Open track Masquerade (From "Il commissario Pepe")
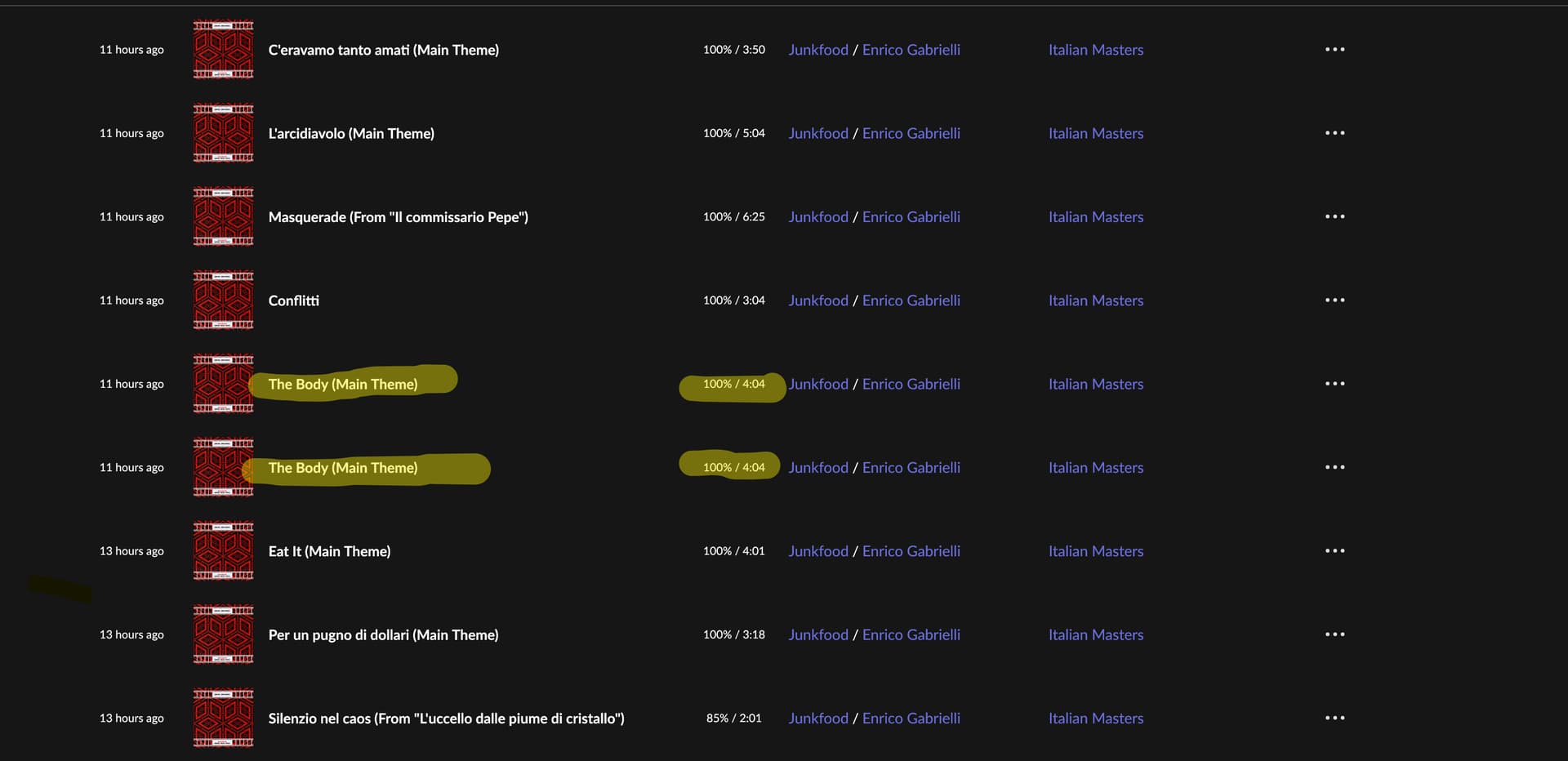 [x=399, y=216]
